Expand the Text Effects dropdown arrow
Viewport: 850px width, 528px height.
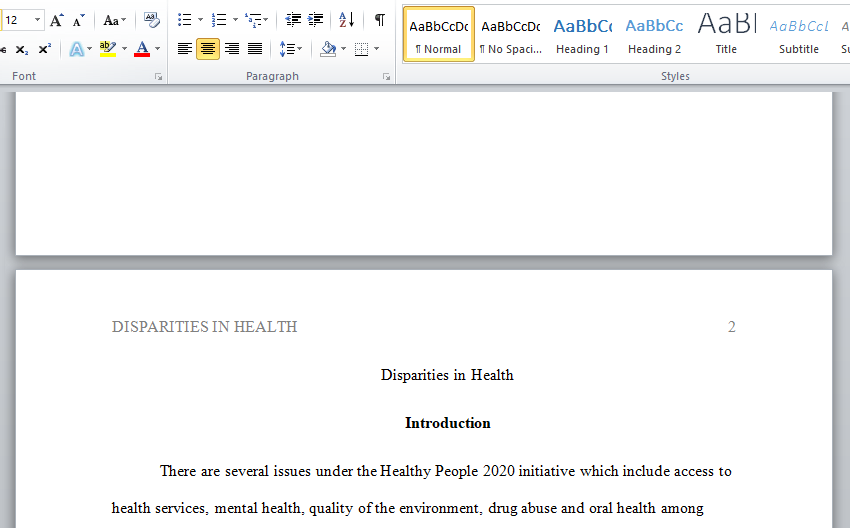point(89,49)
